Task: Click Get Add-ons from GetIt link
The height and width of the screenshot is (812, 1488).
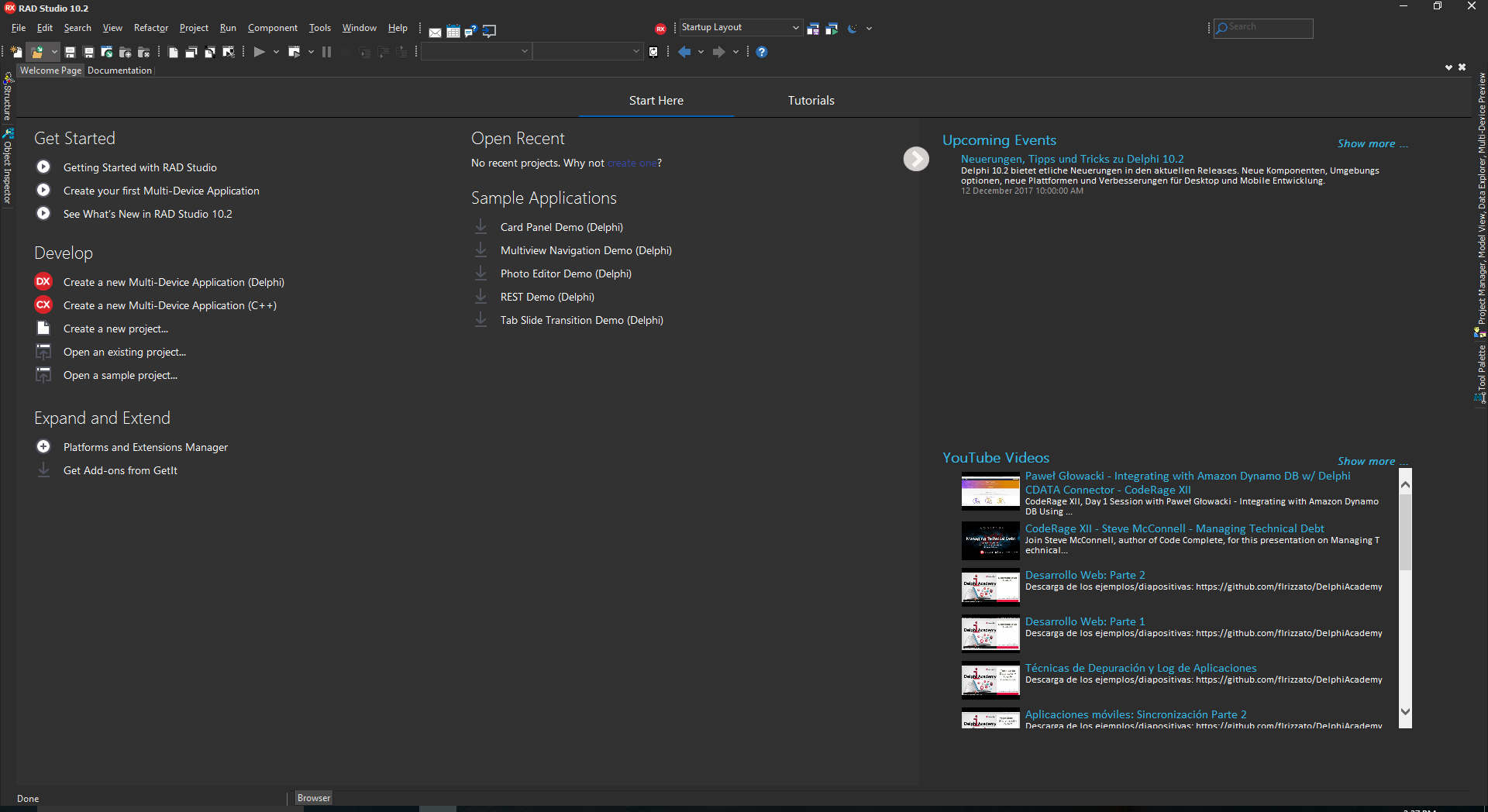Action: coord(120,470)
